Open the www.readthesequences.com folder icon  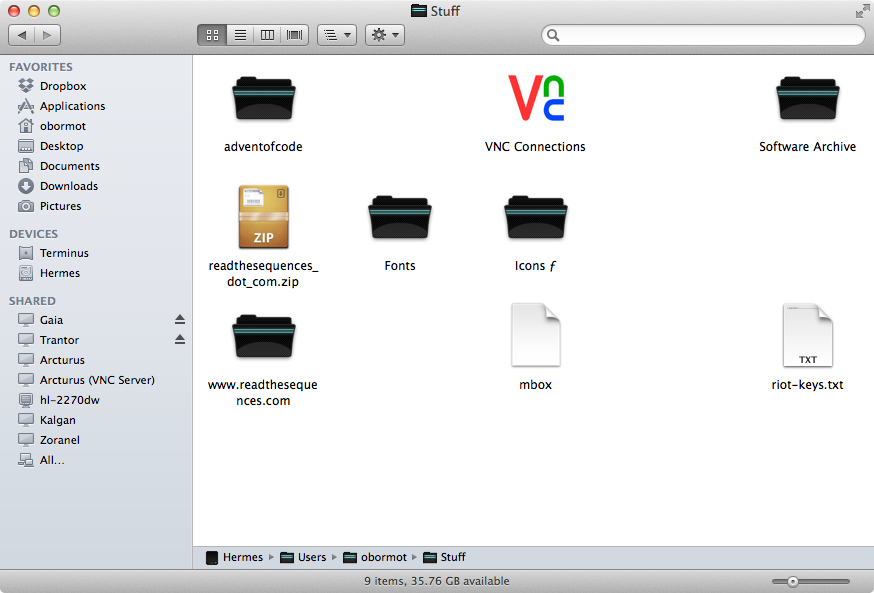tap(264, 336)
